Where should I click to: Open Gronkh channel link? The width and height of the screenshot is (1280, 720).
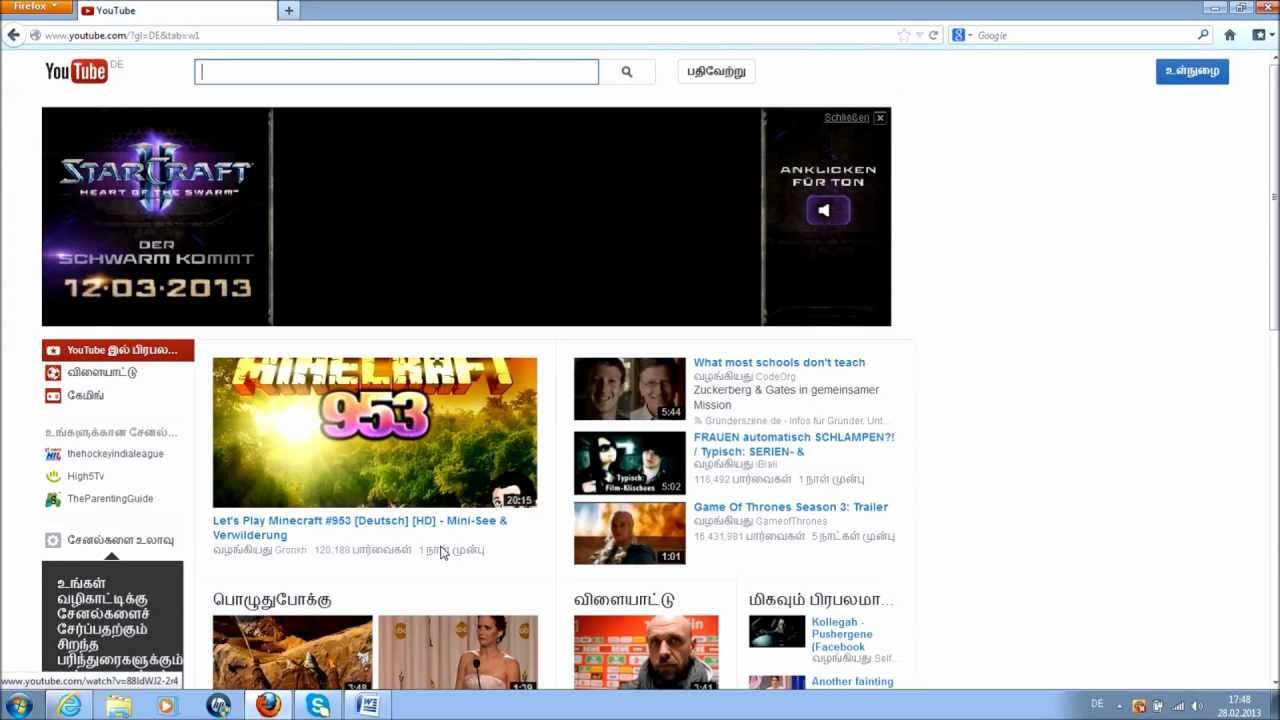pos(291,550)
